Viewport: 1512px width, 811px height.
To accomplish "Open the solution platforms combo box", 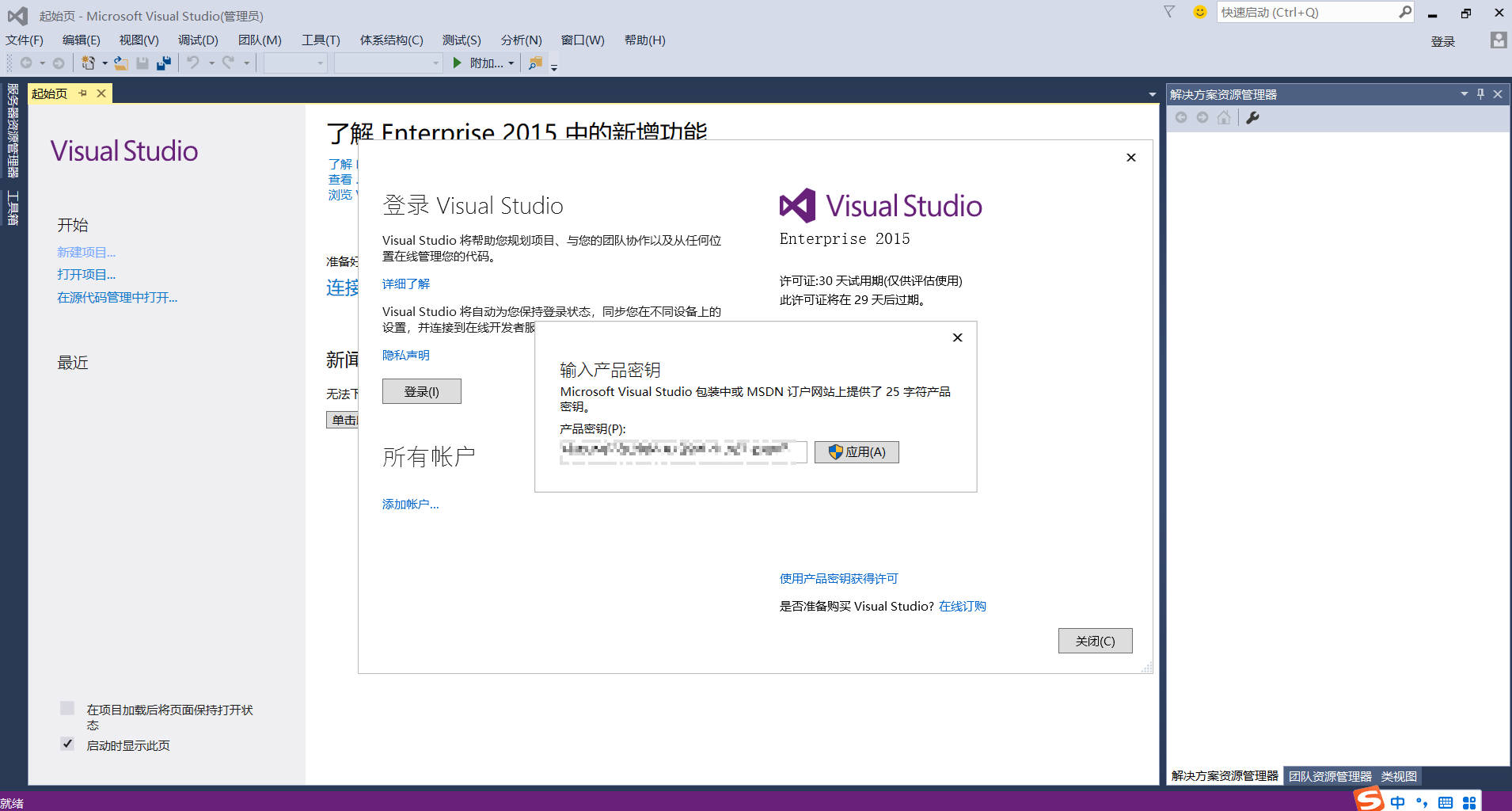I will tap(388, 63).
